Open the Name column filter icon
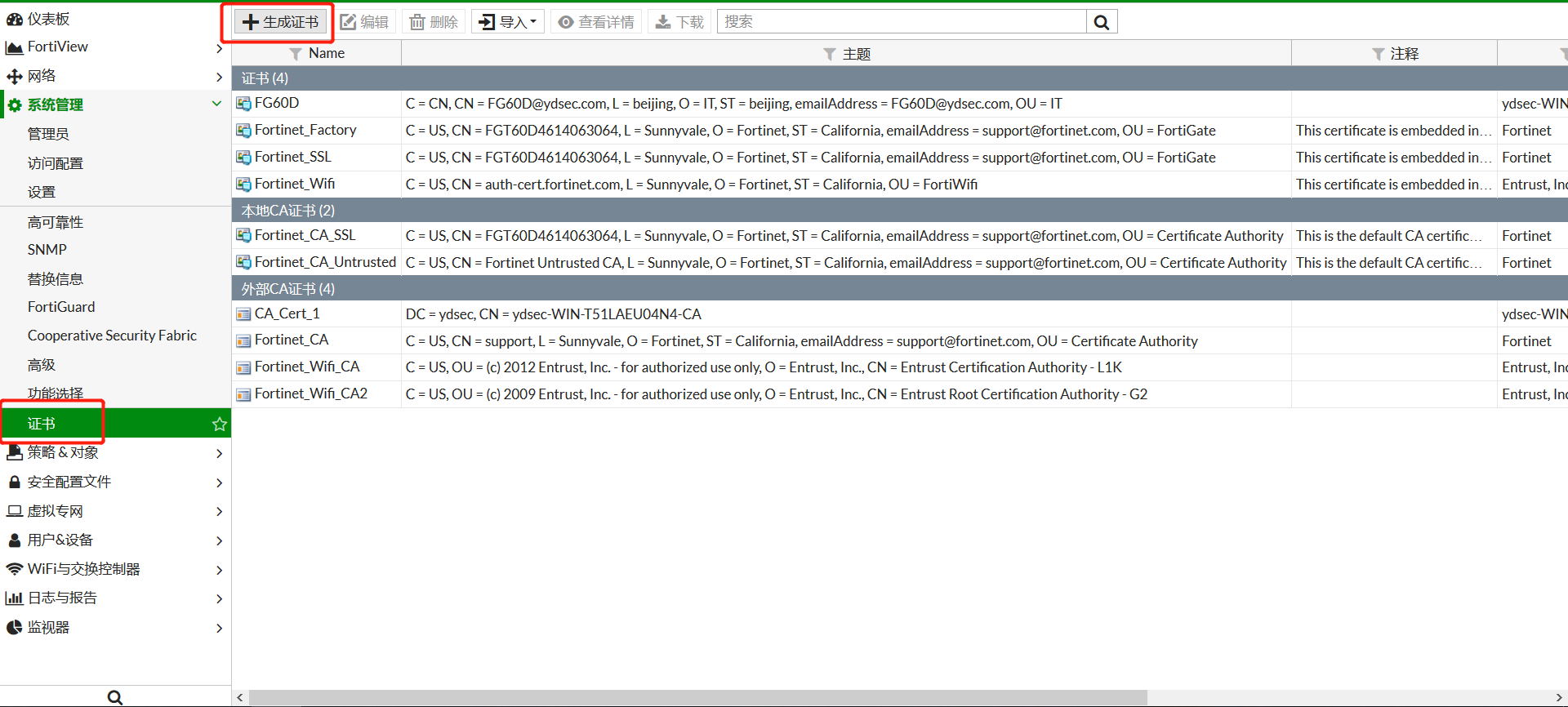The width and height of the screenshot is (1568, 707). [x=296, y=54]
